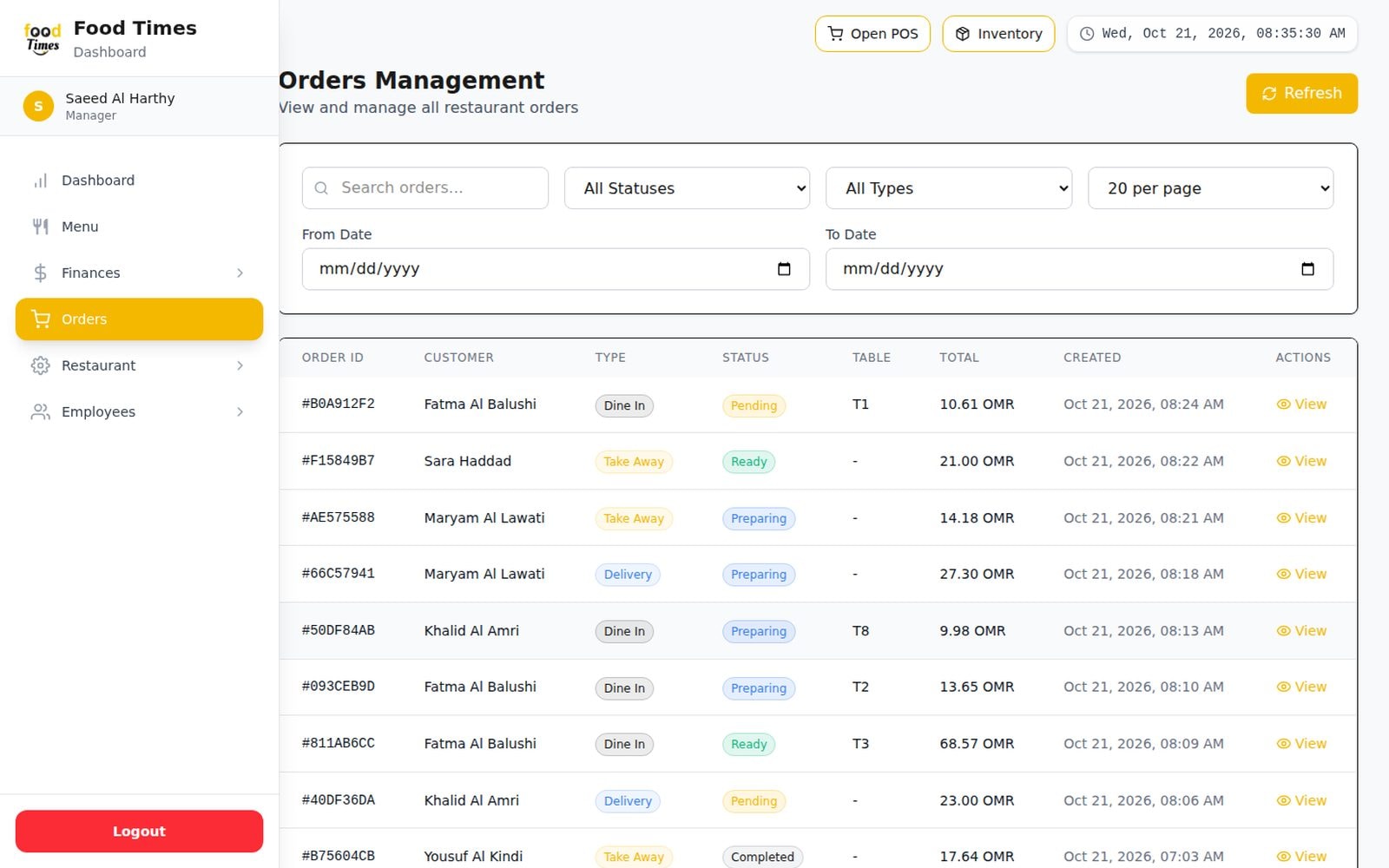Click eye icon for order #50DF84AB
1389x868 pixels.
(x=1283, y=631)
